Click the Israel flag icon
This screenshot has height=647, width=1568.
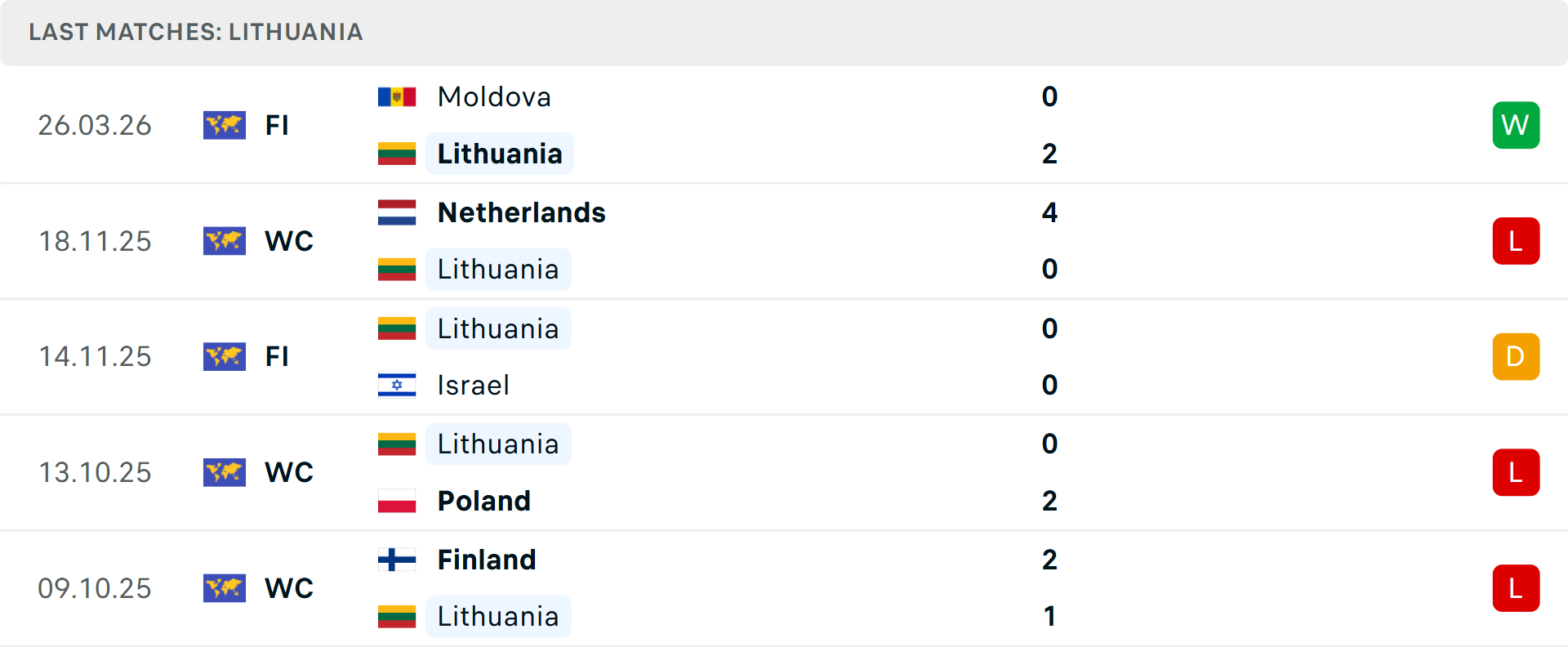[x=397, y=385]
